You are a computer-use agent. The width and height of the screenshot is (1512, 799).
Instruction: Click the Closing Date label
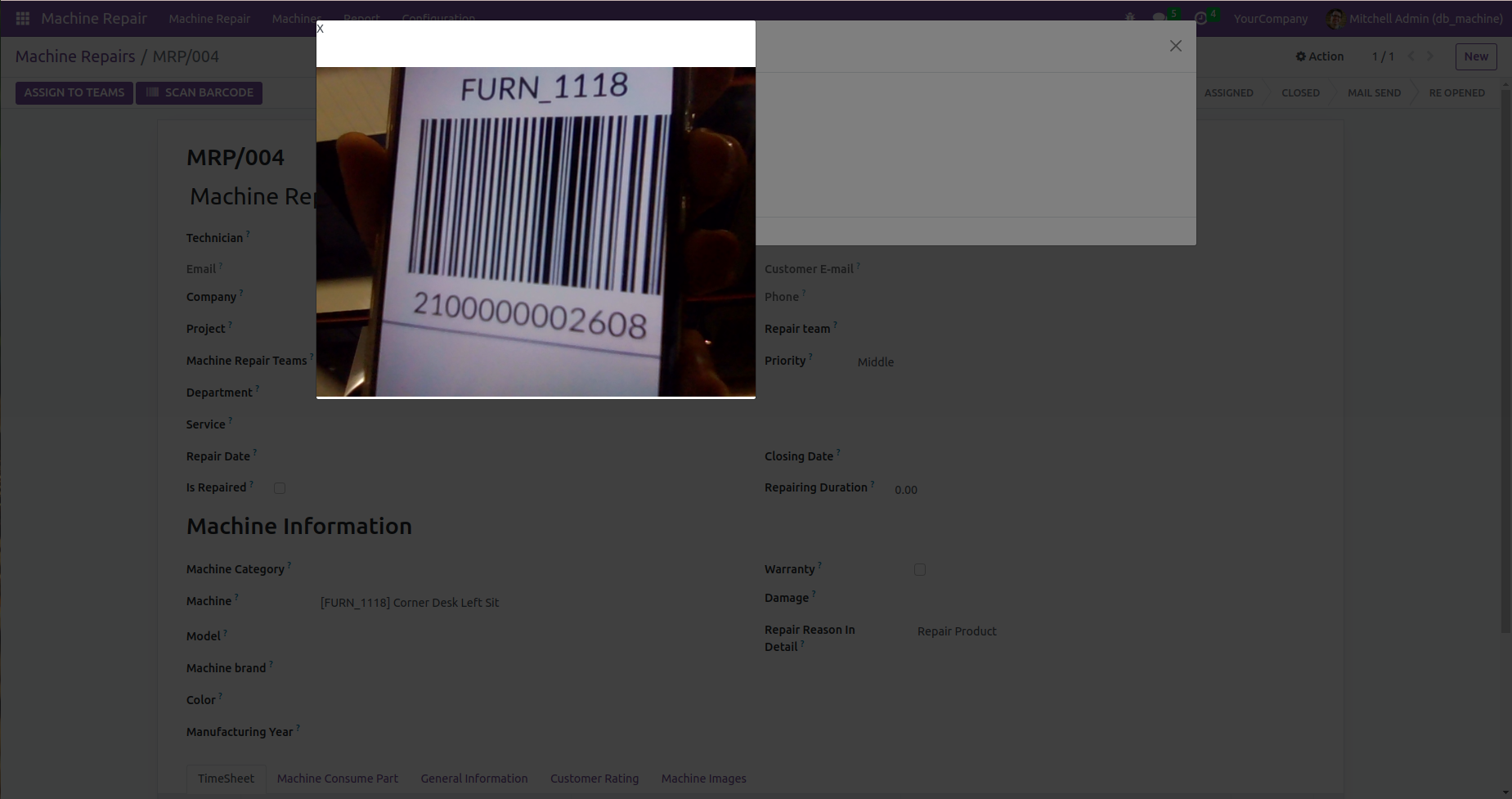[x=799, y=456]
